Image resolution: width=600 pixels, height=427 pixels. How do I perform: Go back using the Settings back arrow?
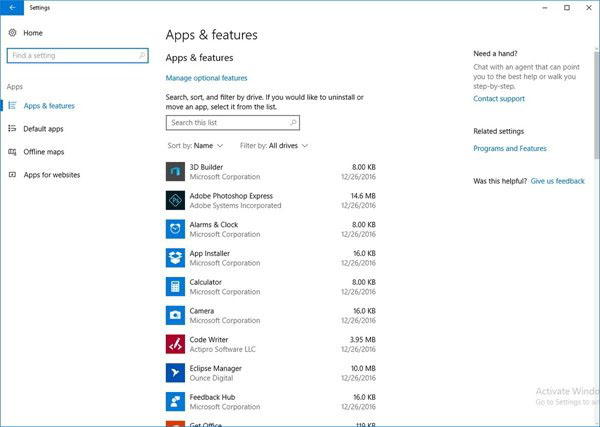9,7
